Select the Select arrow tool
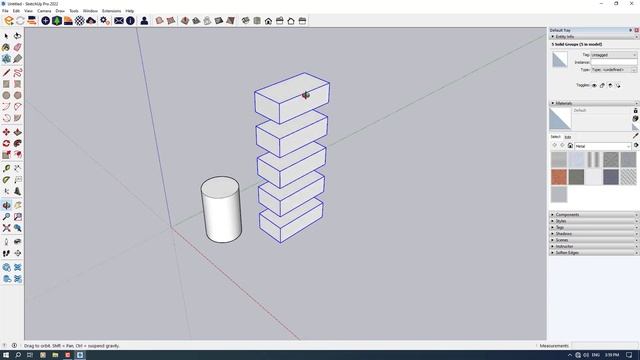 6,36
